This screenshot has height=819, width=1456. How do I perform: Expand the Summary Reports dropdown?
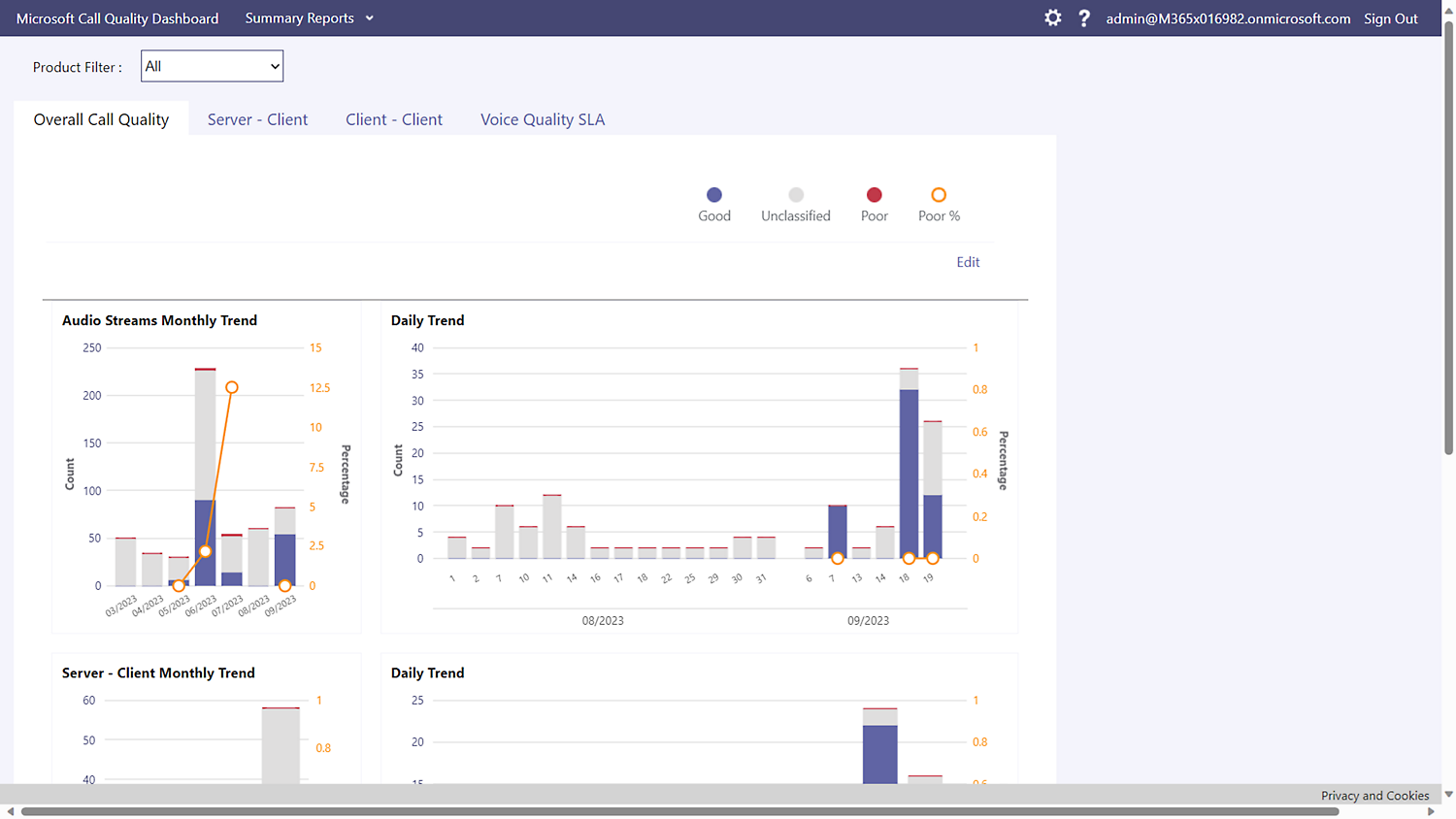tap(309, 18)
